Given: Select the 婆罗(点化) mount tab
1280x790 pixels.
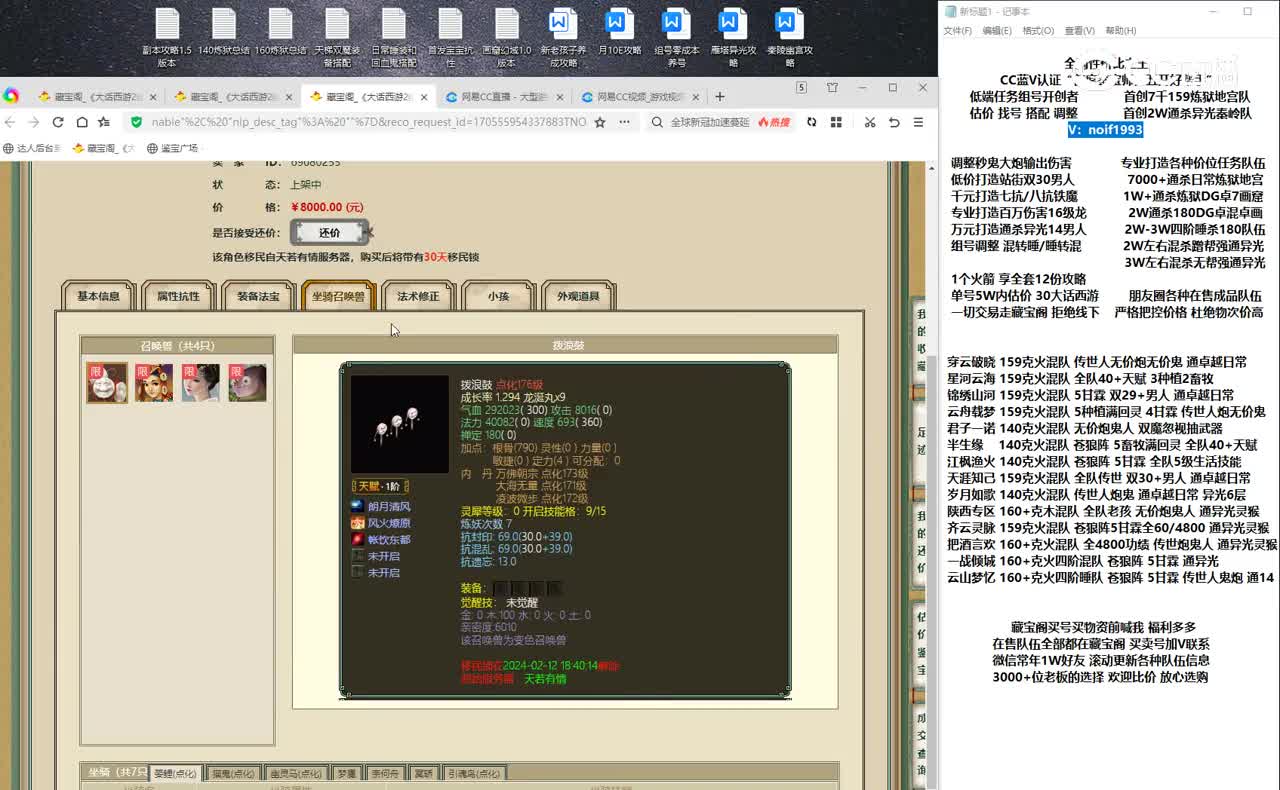Looking at the screenshot, I should tap(176, 773).
